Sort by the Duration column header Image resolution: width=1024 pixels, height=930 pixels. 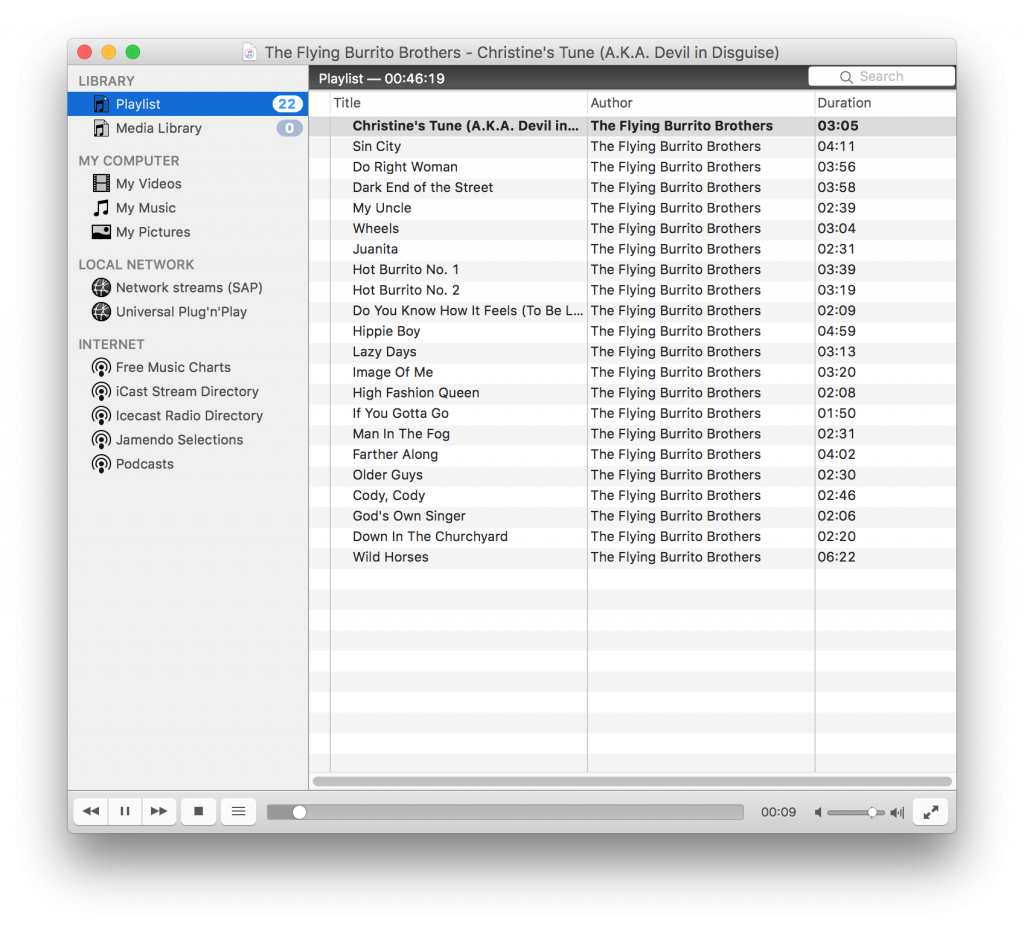886,103
